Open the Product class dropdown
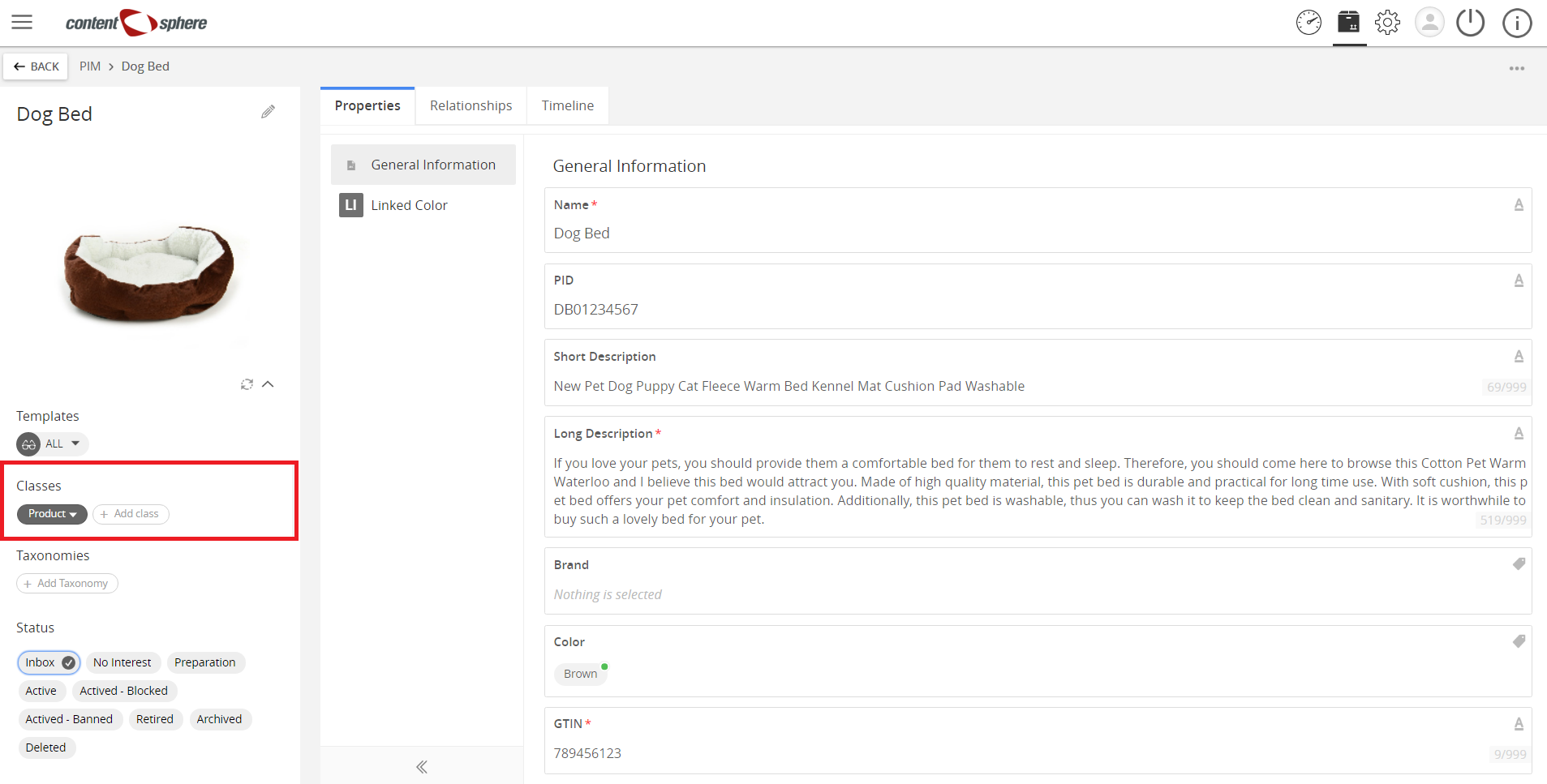1547x784 pixels. (52, 514)
